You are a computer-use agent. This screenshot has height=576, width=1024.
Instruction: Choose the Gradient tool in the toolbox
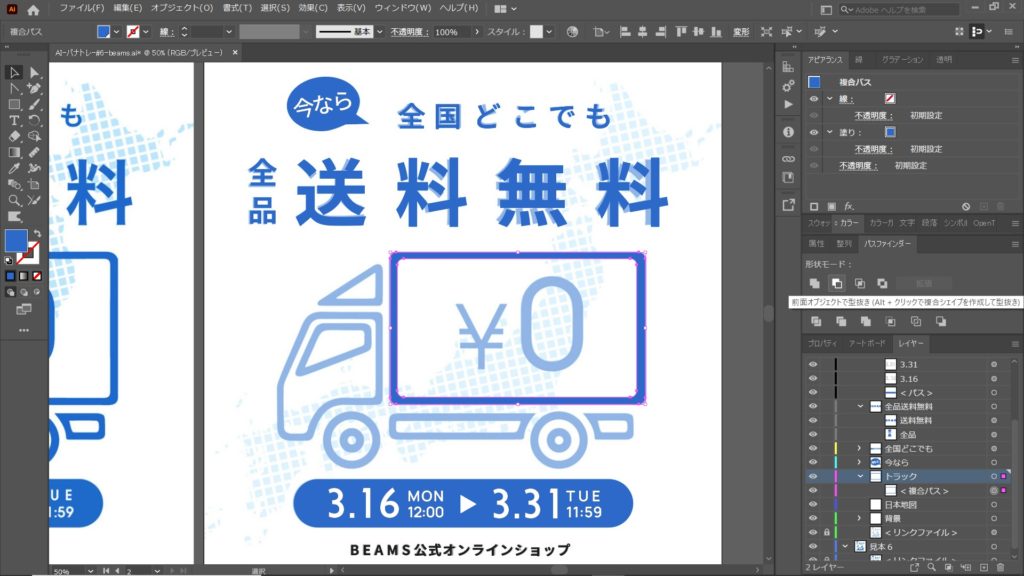tap(14, 153)
